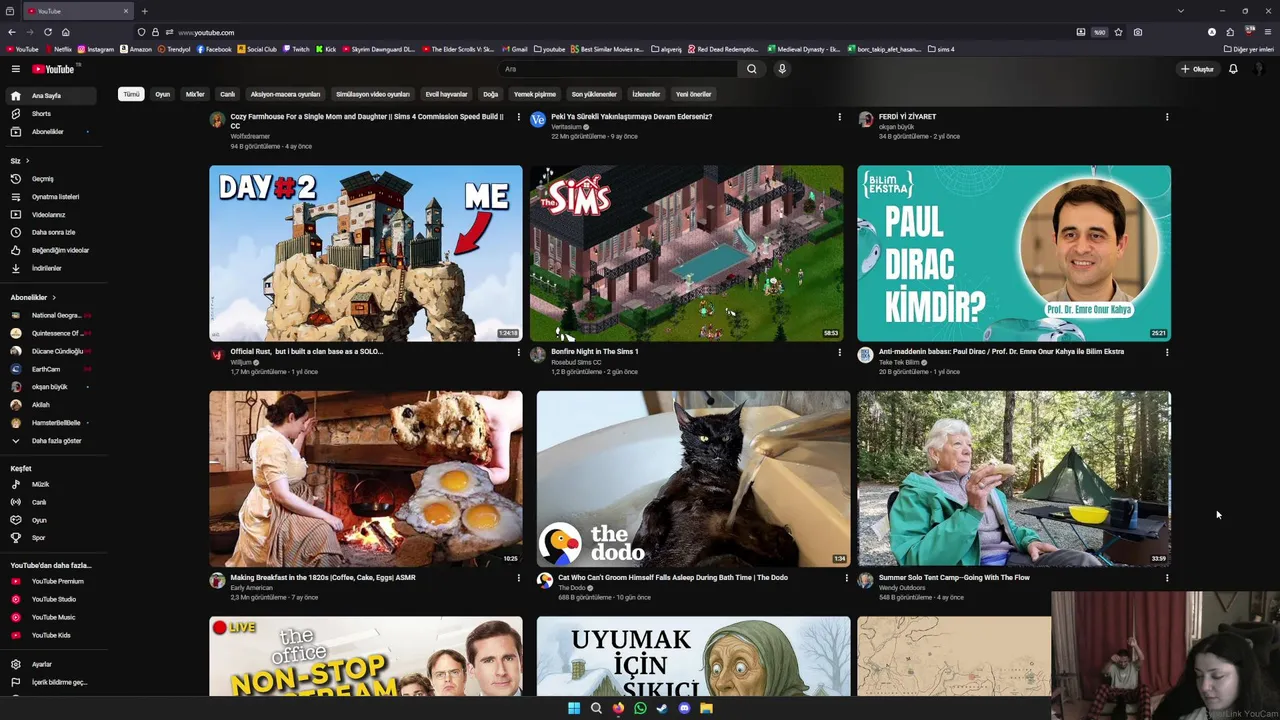
Task: Select the Canlı filter chip
Action: (x=228, y=94)
